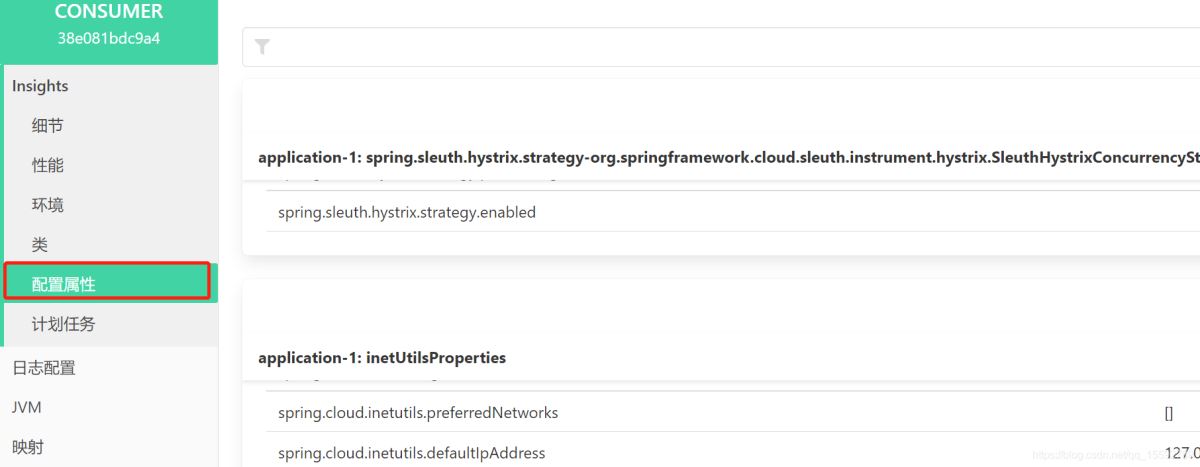Screen dimensions: 1200x467
Task: Click the CONSUMER application title
Action: (x=108, y=12)
